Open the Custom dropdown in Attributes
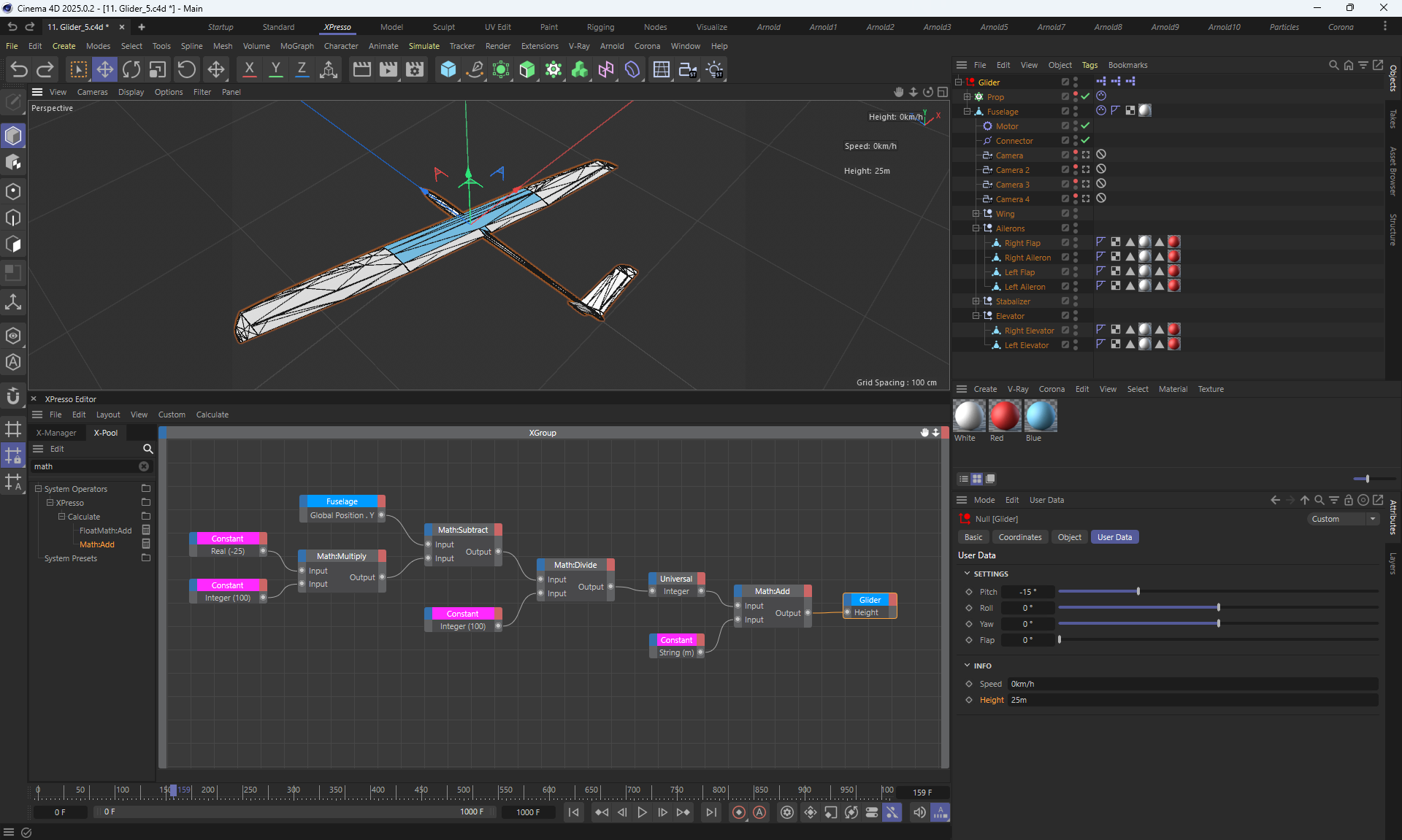This screenshot has width=1402, height=840. point(1342,519)
